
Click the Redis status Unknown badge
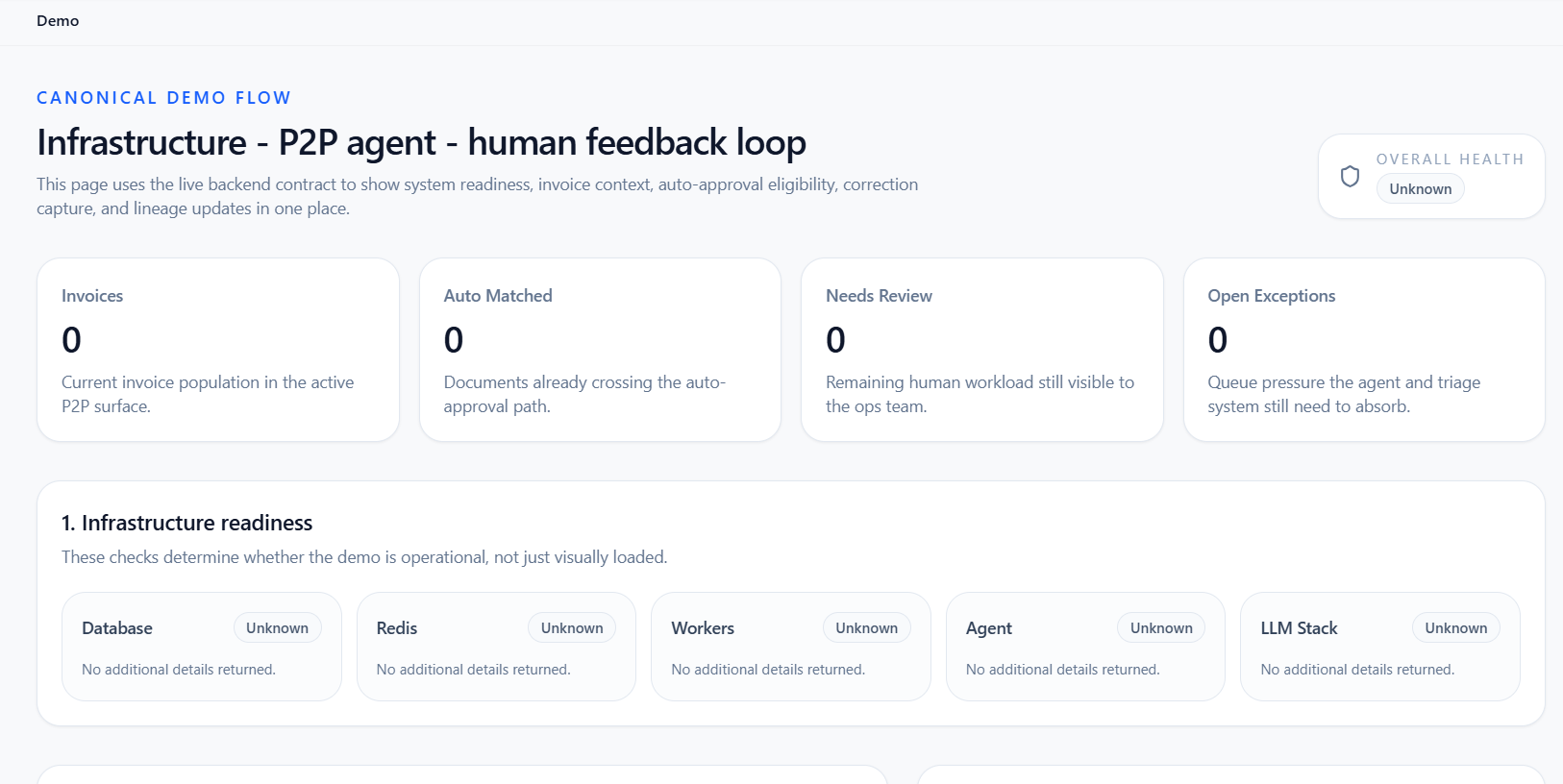572,628
